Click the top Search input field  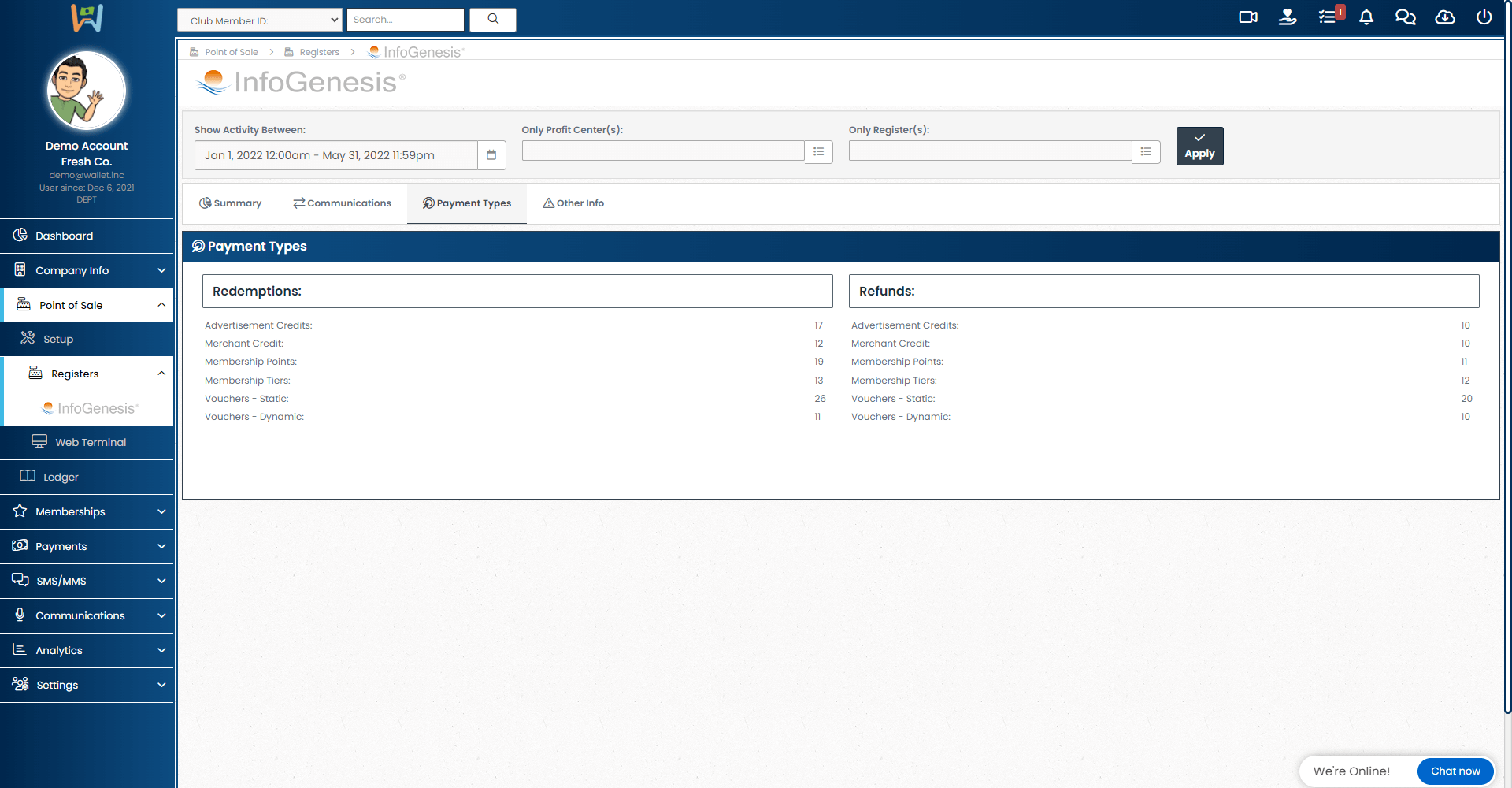click(x=405, y=20)
